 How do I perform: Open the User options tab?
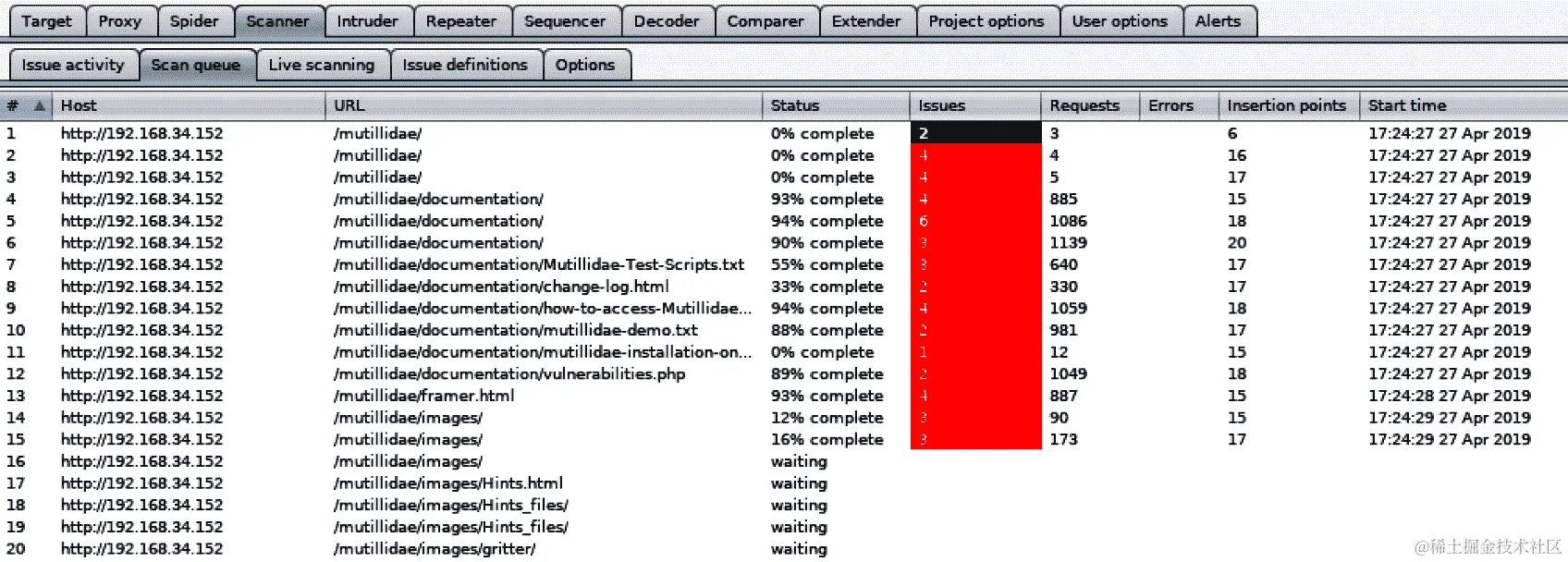point(1120,21)
